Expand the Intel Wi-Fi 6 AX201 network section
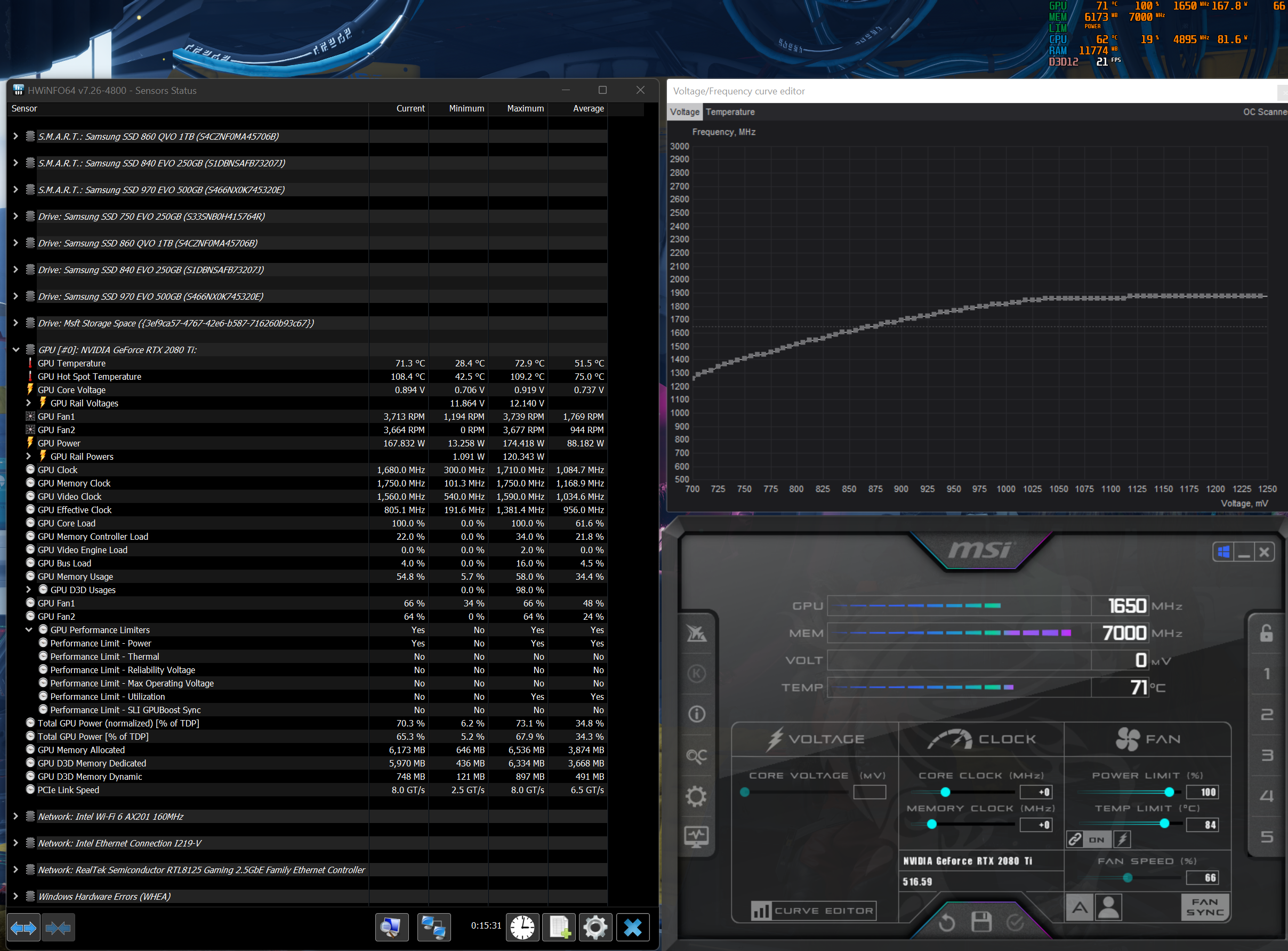Image resolution: width=1288 pixels, height=951 pixels. 15,816
